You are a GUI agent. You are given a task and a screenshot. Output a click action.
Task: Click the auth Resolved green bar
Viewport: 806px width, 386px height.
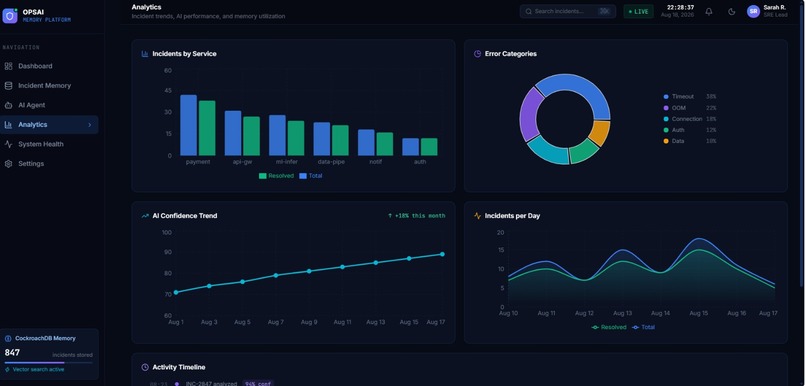point(429,147)
